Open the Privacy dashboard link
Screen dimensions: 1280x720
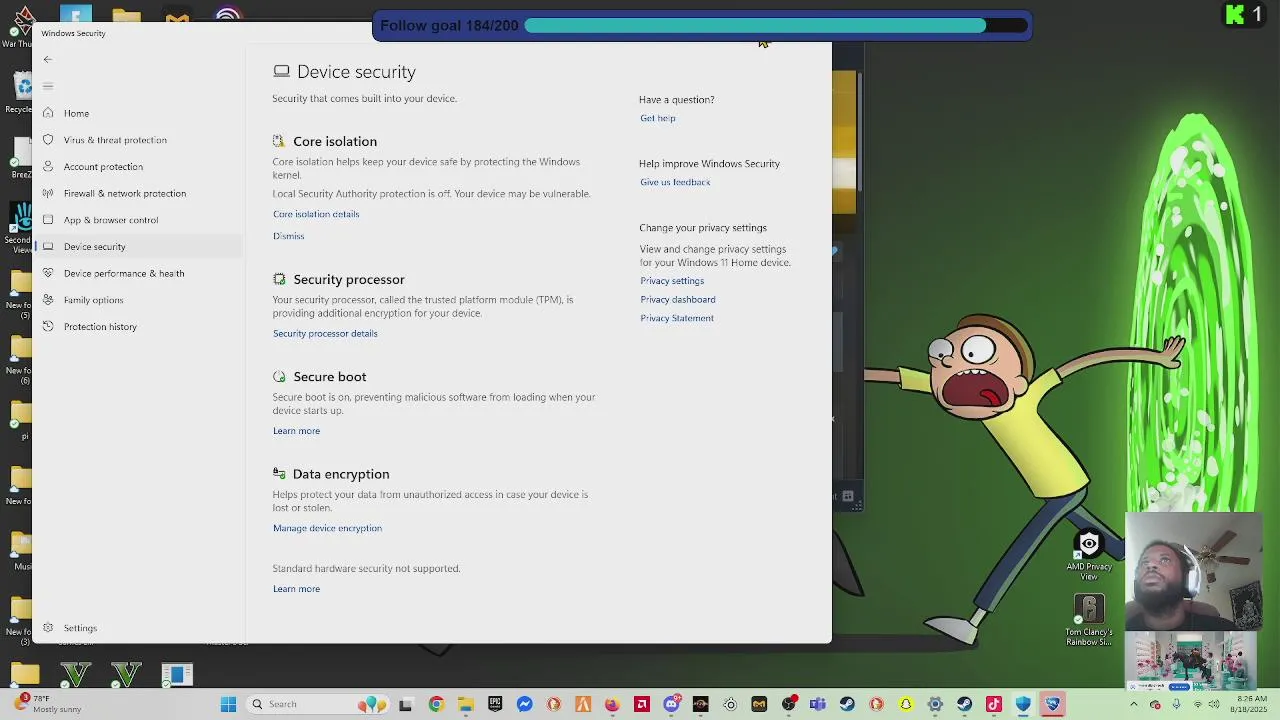coord(678,299)
